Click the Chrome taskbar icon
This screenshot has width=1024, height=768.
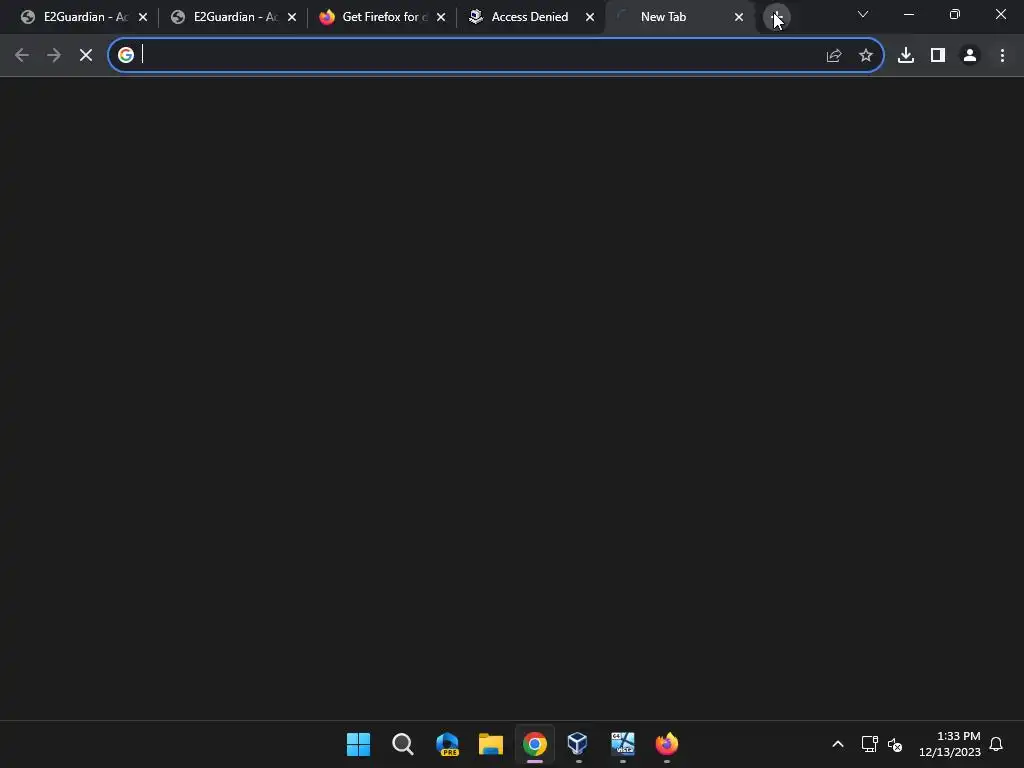[534, 744]
